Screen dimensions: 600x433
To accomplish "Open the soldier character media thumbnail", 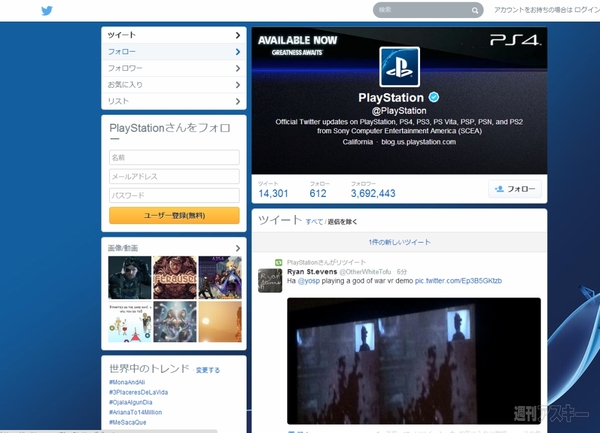I will 130,277.
